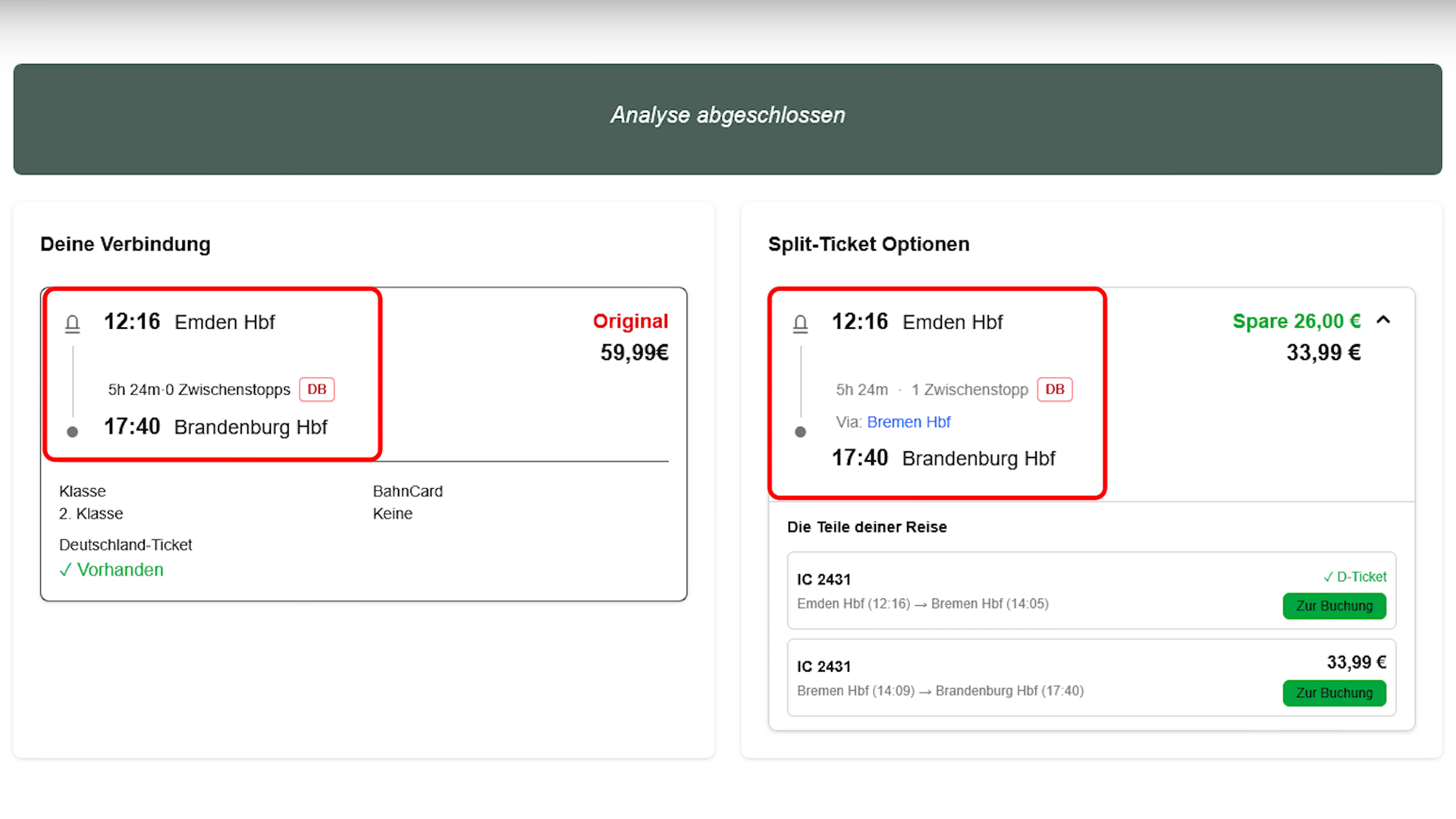
Task: Book Bremen Hbf to Brandenburg Hbf segment
Action: 1334,693
